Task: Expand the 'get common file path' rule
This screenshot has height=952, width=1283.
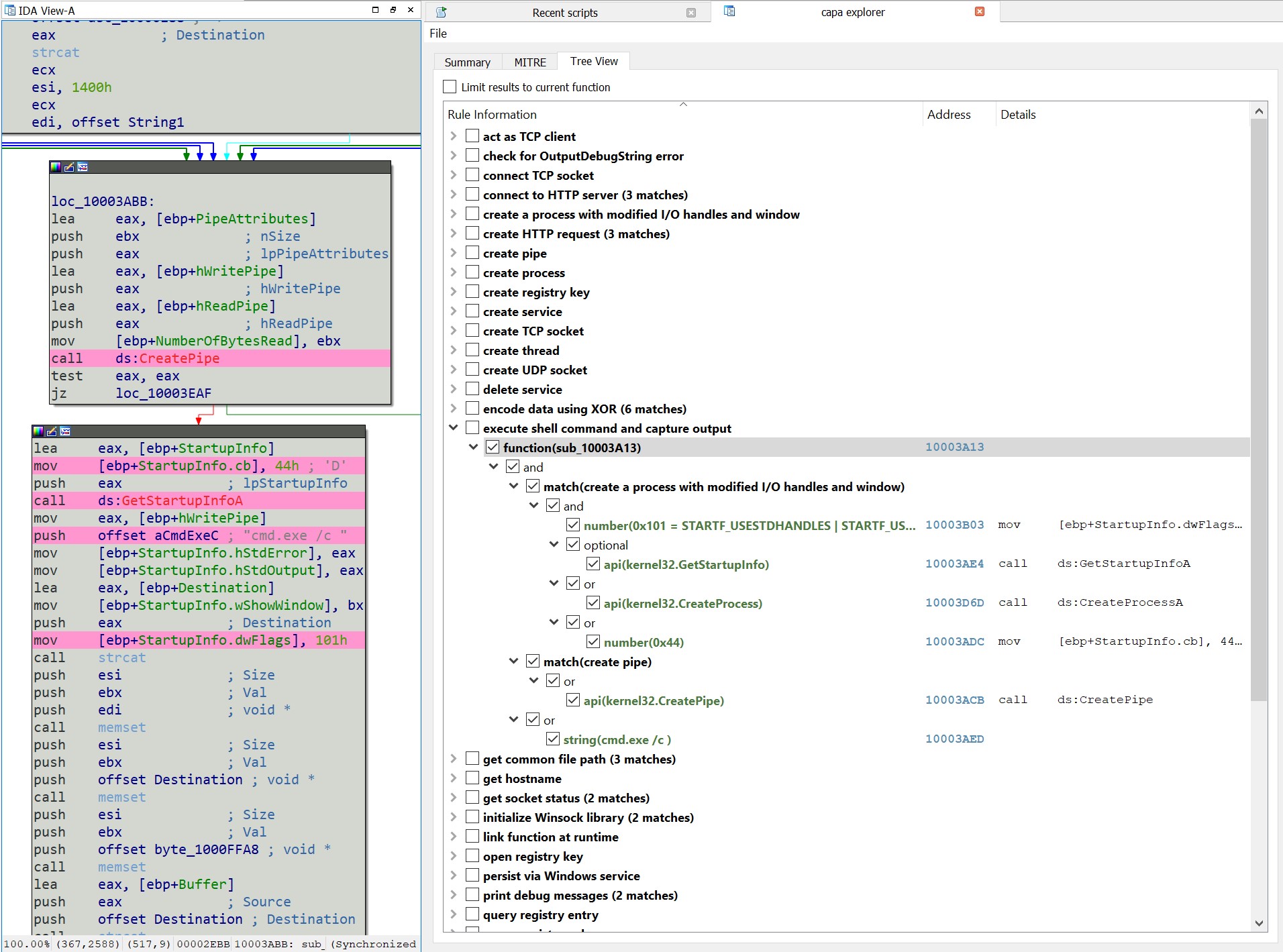Action: 454,759
